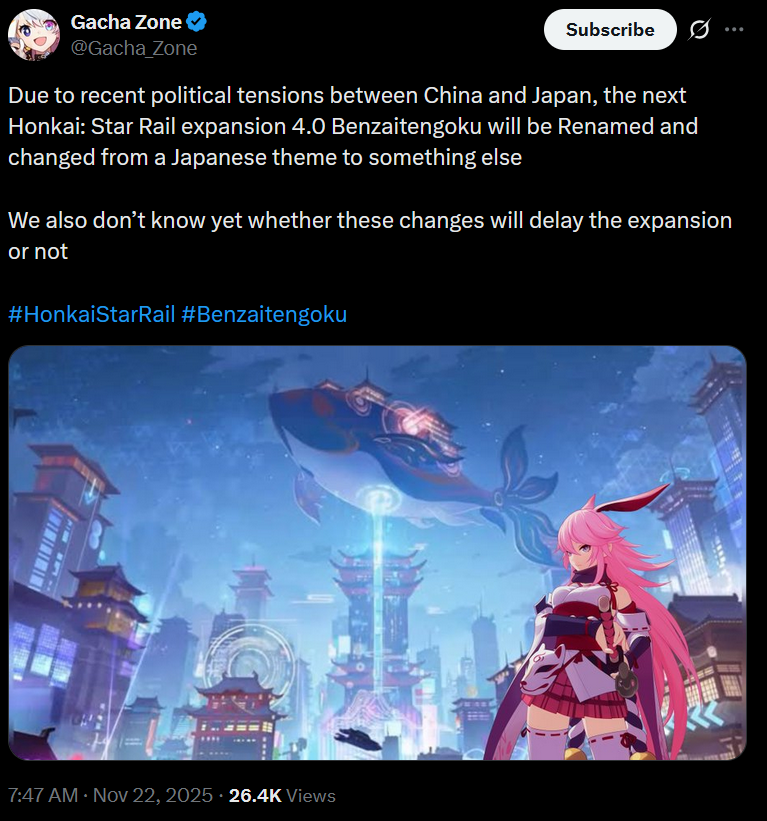Subscribe to Gacha Zone
Screen dimensions: 767x821
(610, 30)
